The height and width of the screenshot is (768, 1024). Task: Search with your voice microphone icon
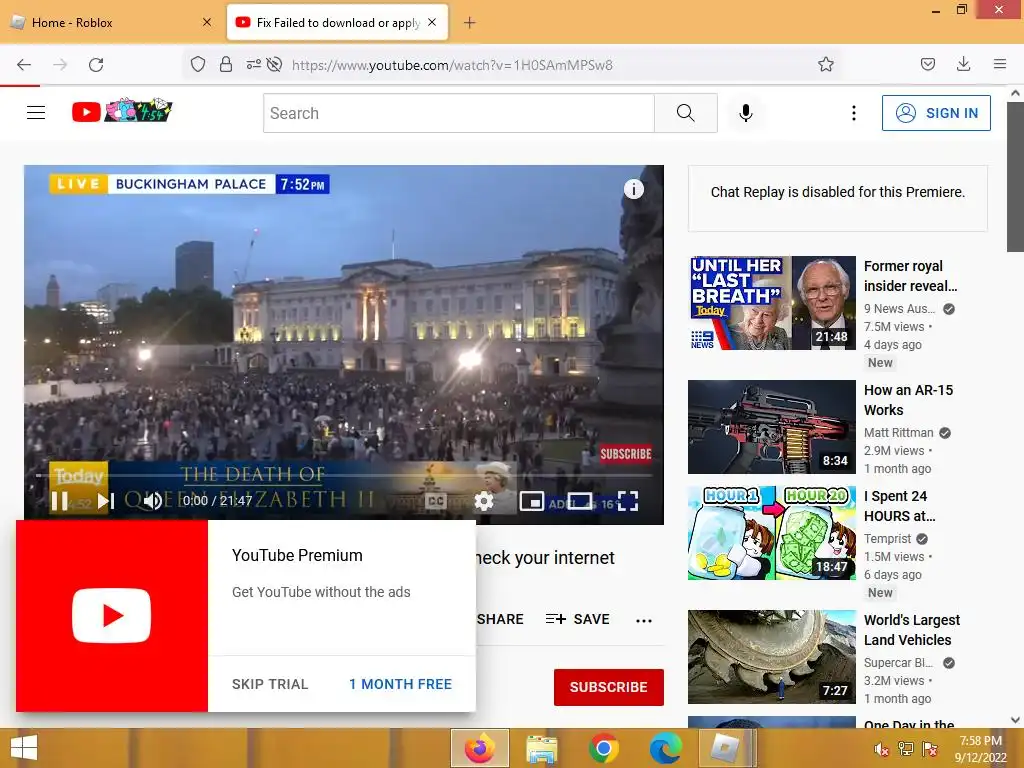[746, 113]
